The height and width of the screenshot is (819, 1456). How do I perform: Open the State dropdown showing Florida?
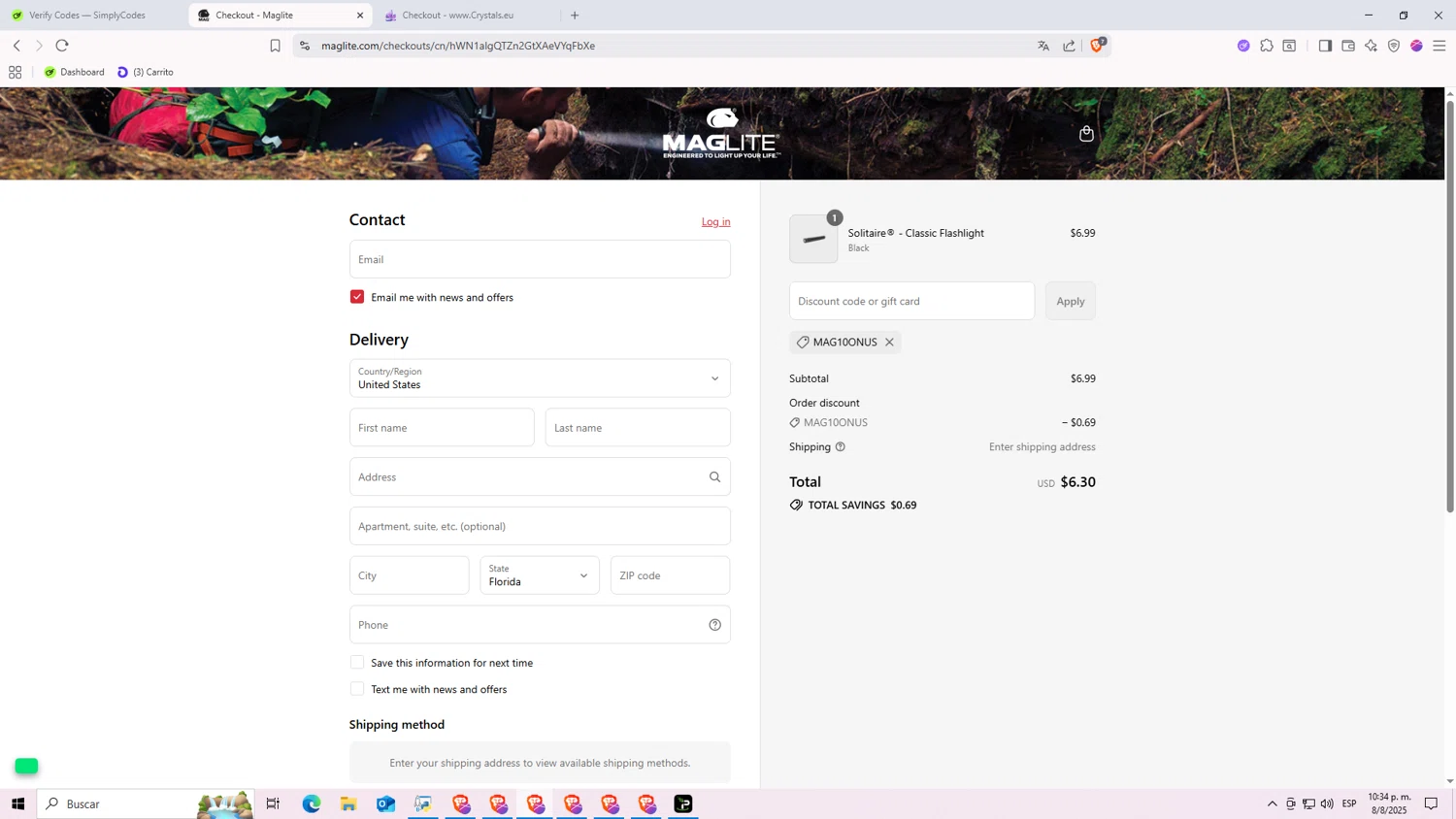[x=540, y=575]
